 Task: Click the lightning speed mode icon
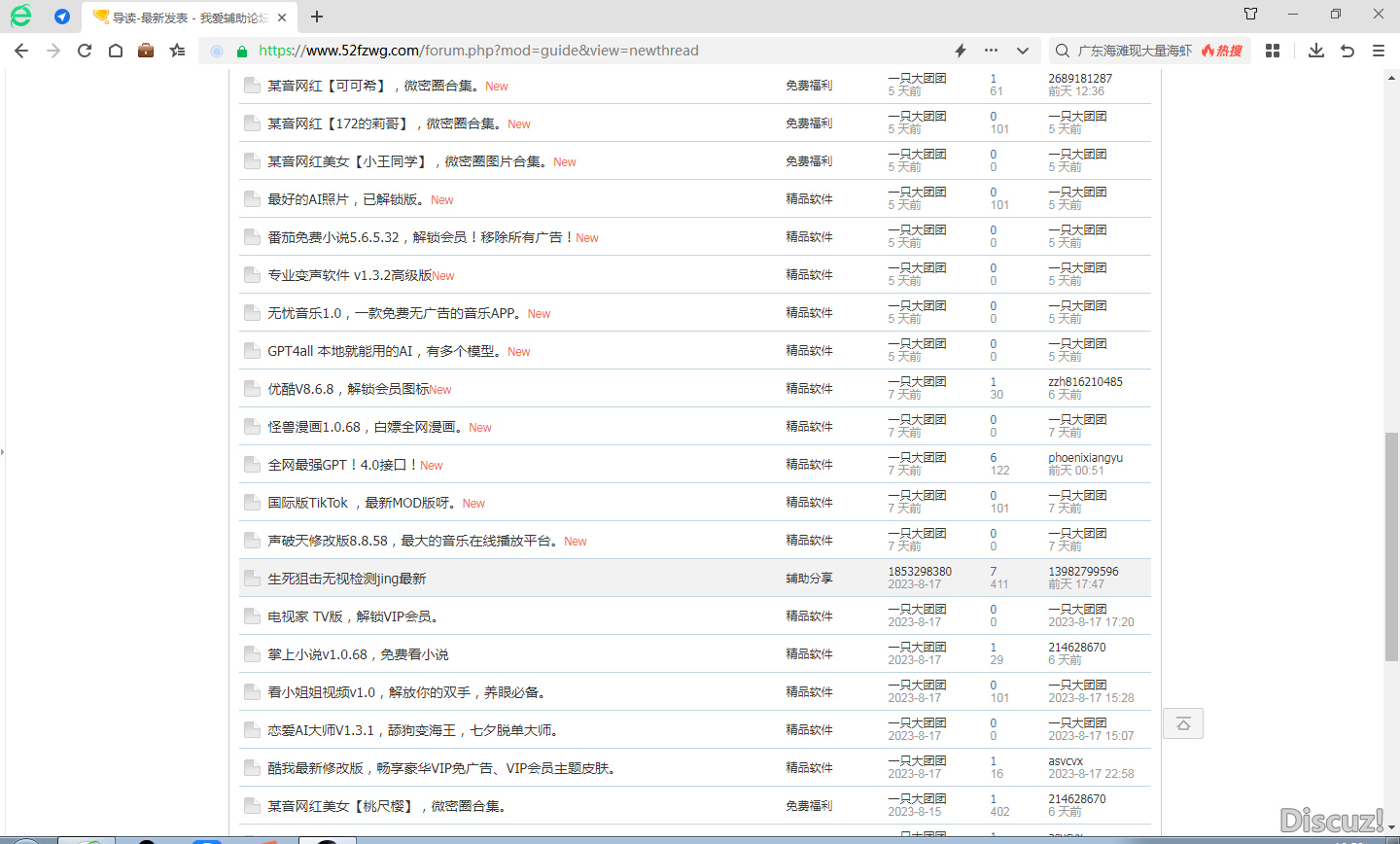coord(961,51)
